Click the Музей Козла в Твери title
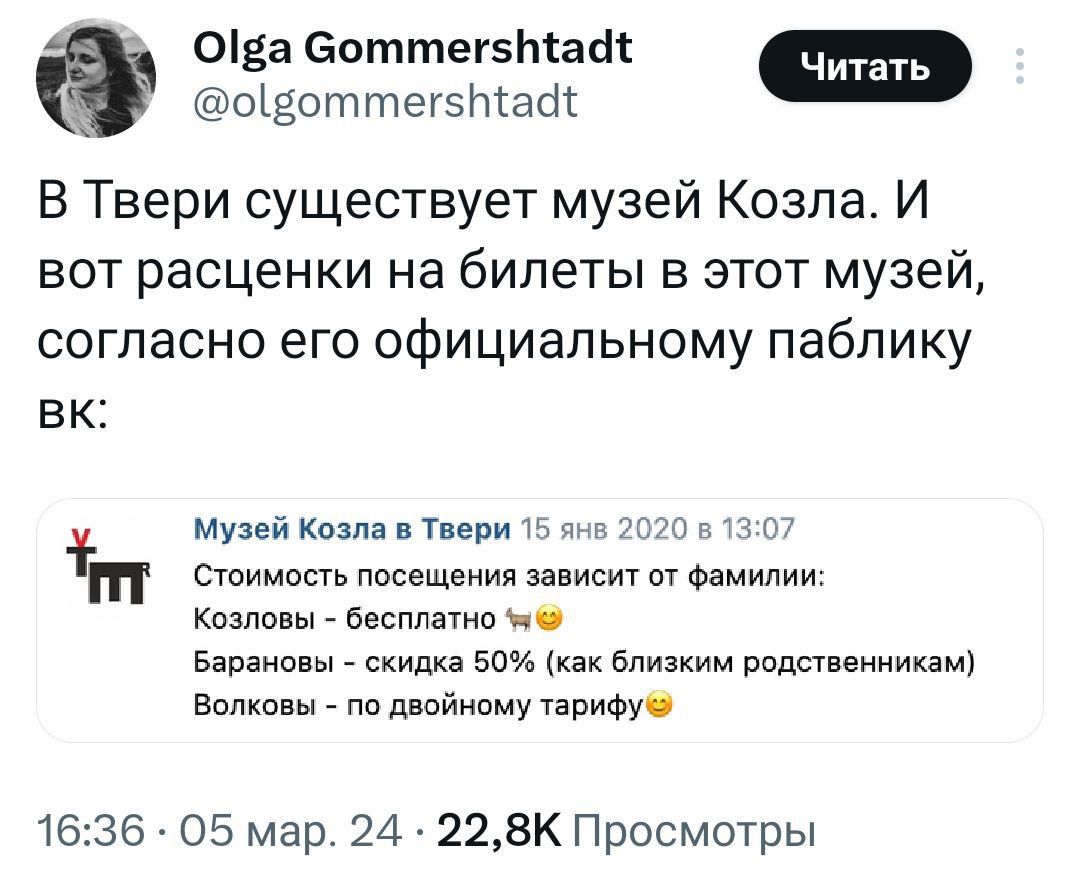Image resolution: width=1080 pixels, height=878 pixels. click(351, 529)
